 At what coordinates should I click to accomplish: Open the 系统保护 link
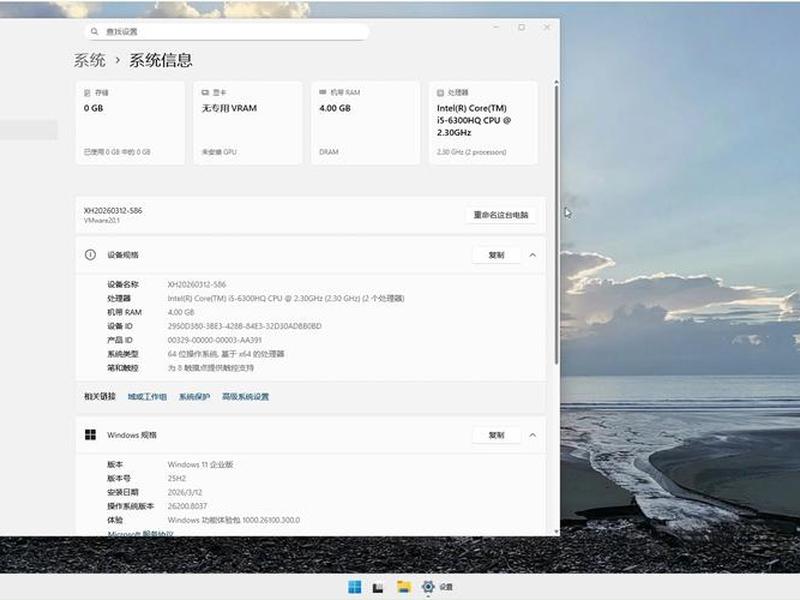(194, 396)
